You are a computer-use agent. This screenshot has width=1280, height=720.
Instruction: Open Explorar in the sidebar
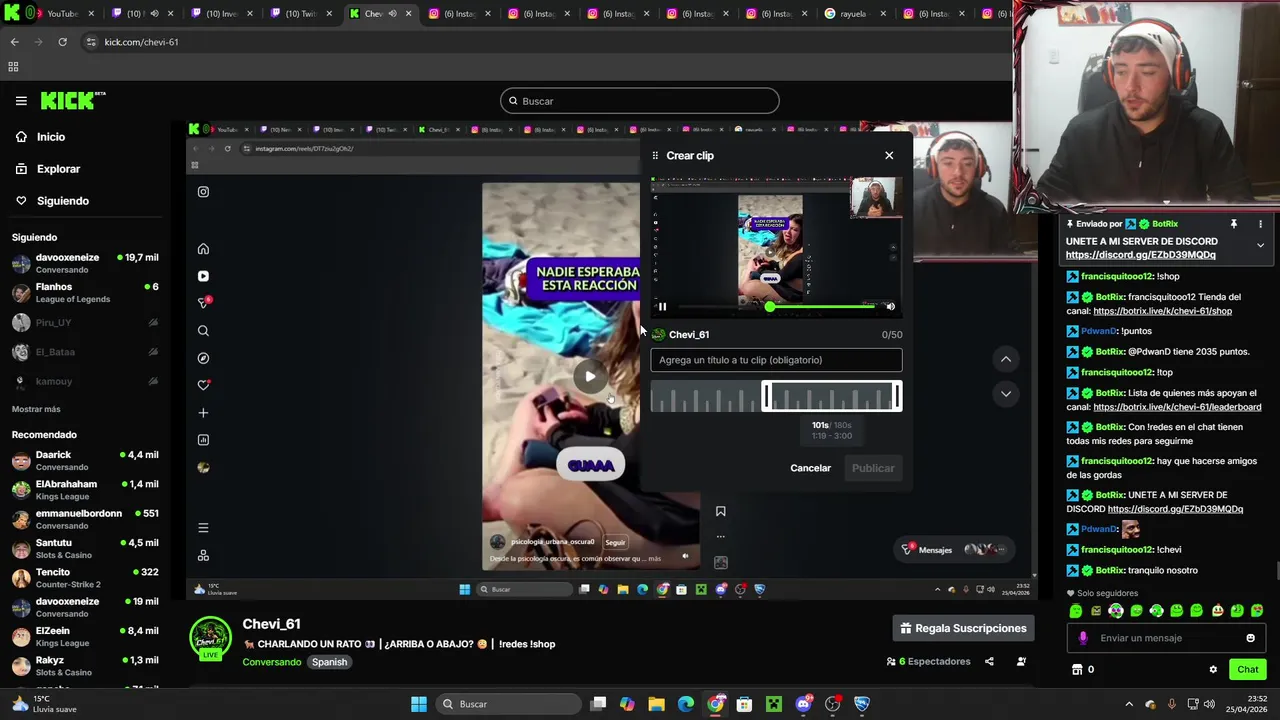pyautogui.click(x=58, y=169)
